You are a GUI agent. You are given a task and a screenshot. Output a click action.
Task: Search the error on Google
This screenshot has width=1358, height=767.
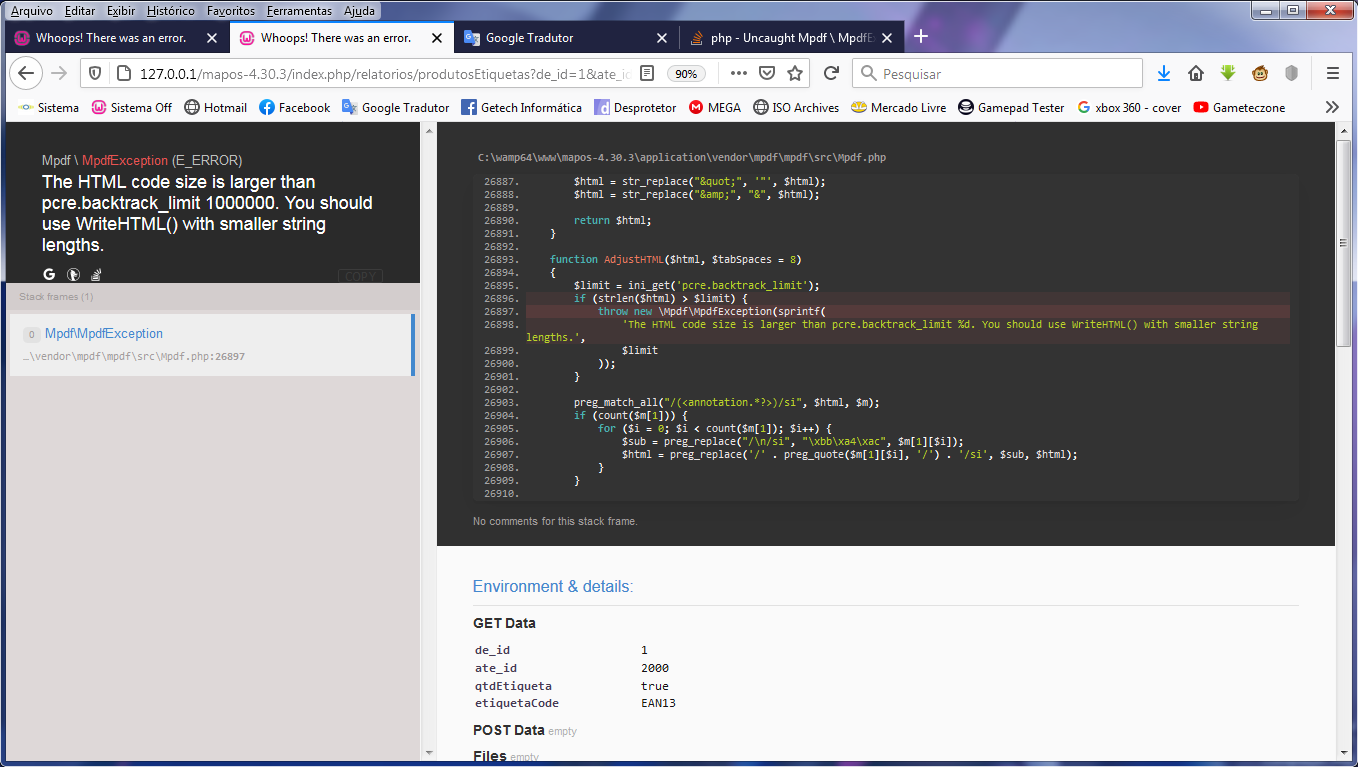[48, 274]
